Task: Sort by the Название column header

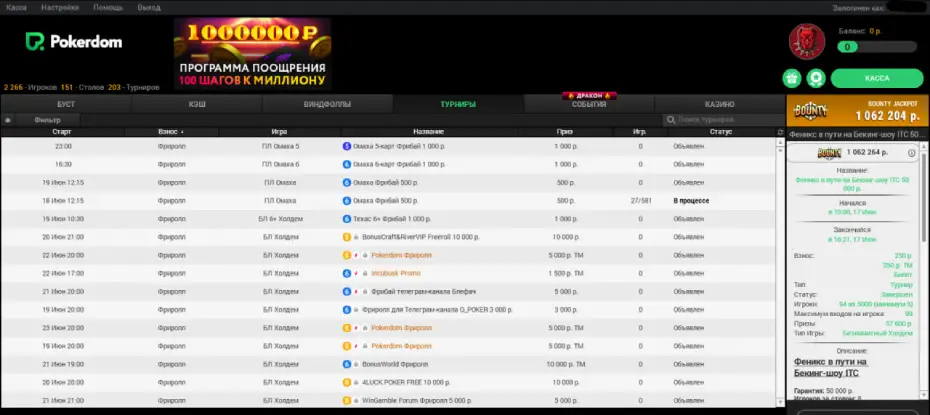Action: point(429,132)
